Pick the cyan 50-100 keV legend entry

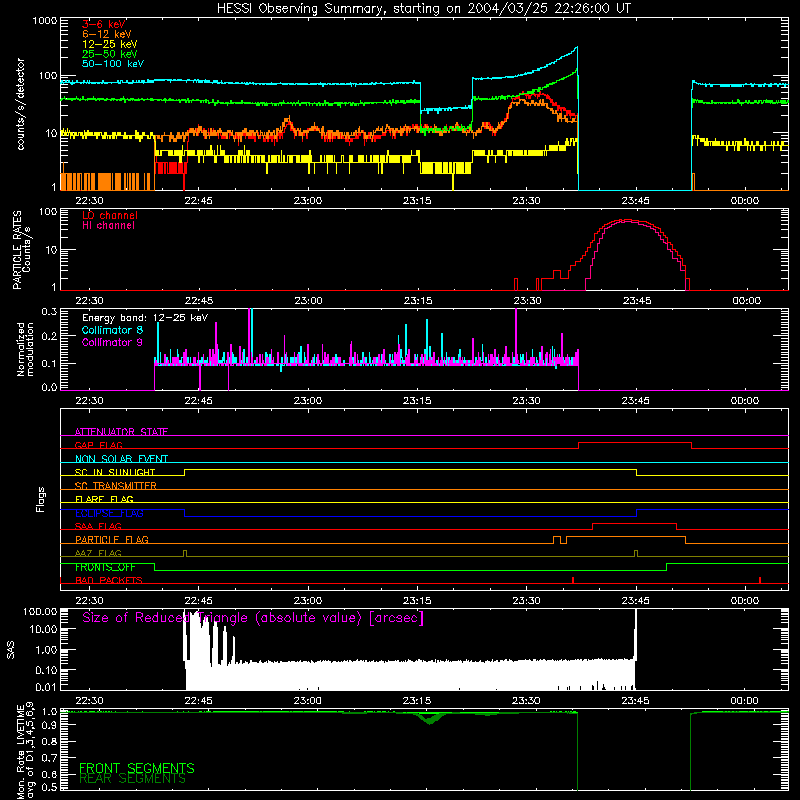[x=113, y=64]
